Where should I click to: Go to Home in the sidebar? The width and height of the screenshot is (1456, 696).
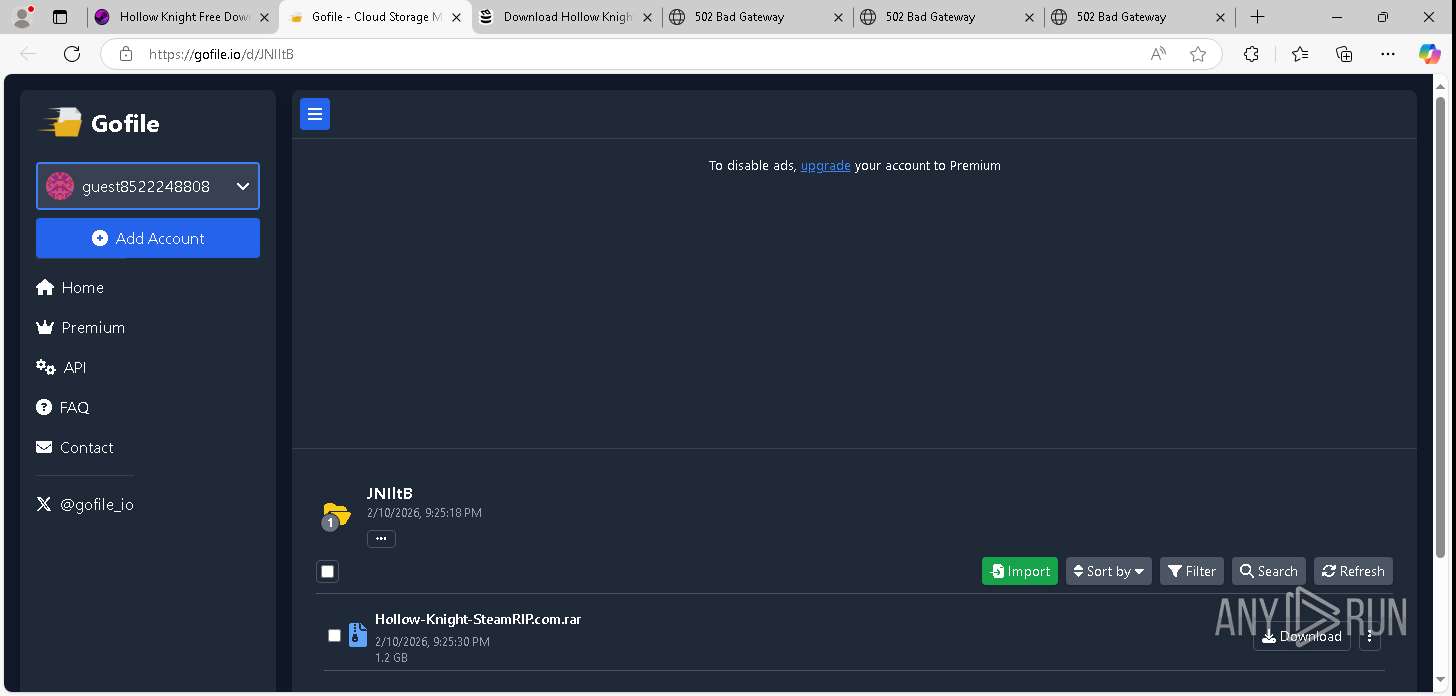point(70,287)
